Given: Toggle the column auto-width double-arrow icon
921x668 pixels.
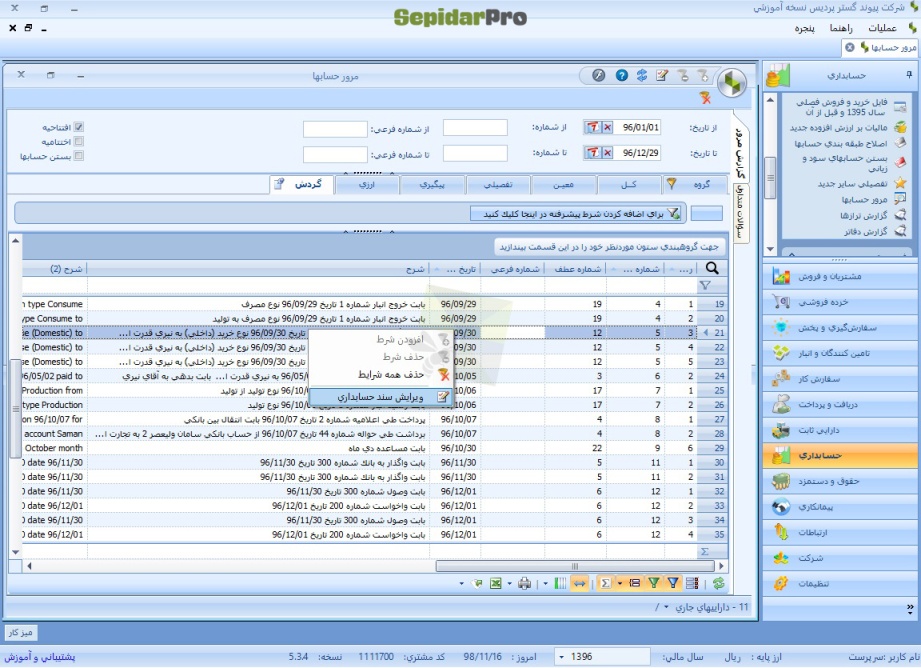Looking at the screenshot, I should 580,583.
